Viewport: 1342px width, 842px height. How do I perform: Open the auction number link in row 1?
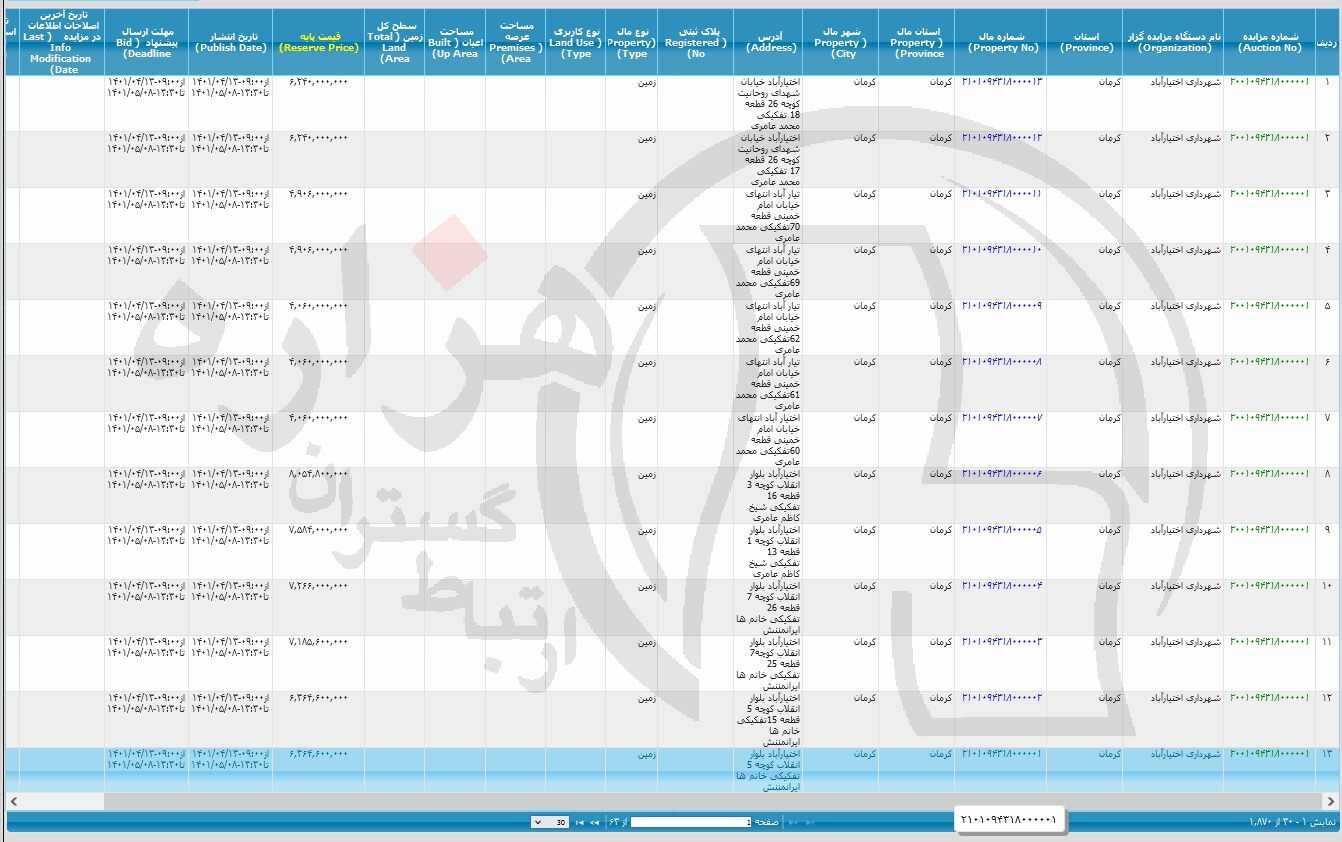click(1268, 81)
